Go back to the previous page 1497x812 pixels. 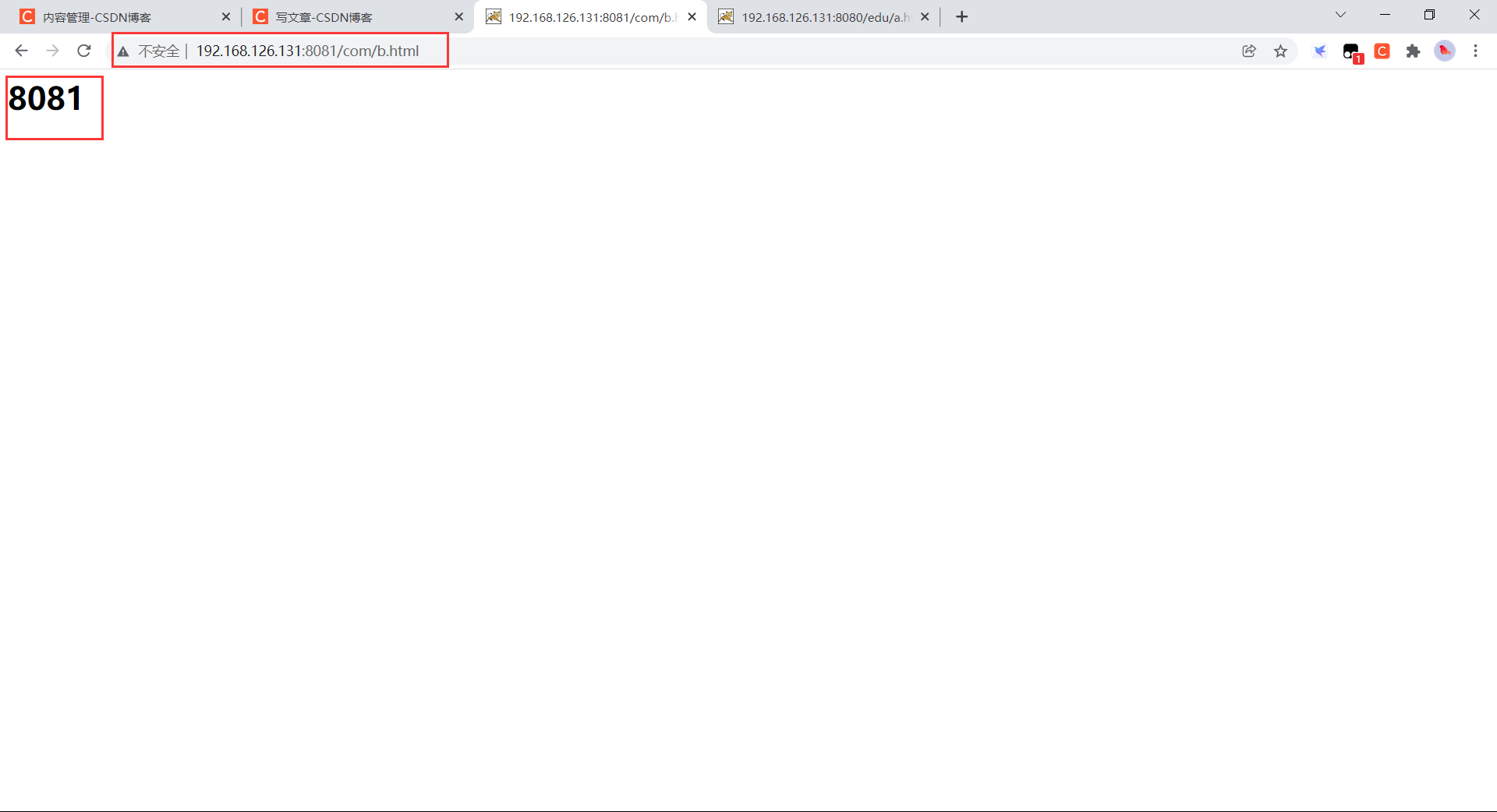click(21, 51)
